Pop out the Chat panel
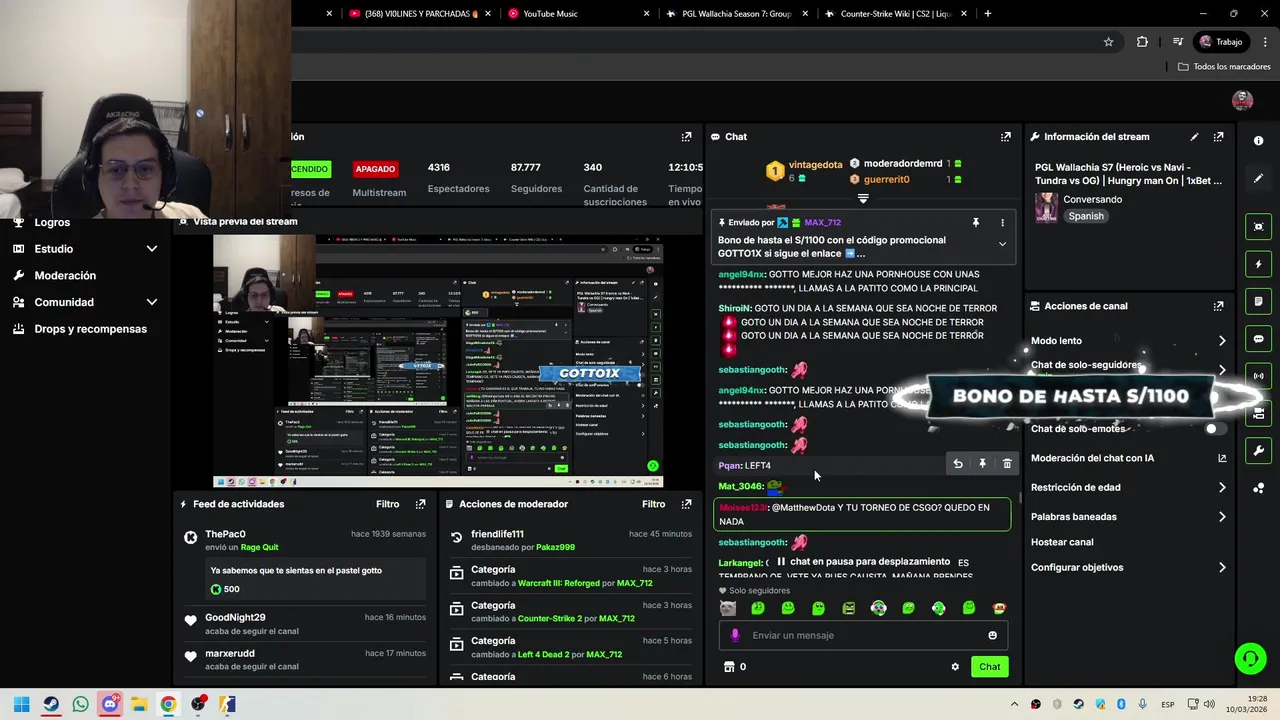 (1005, 137)
